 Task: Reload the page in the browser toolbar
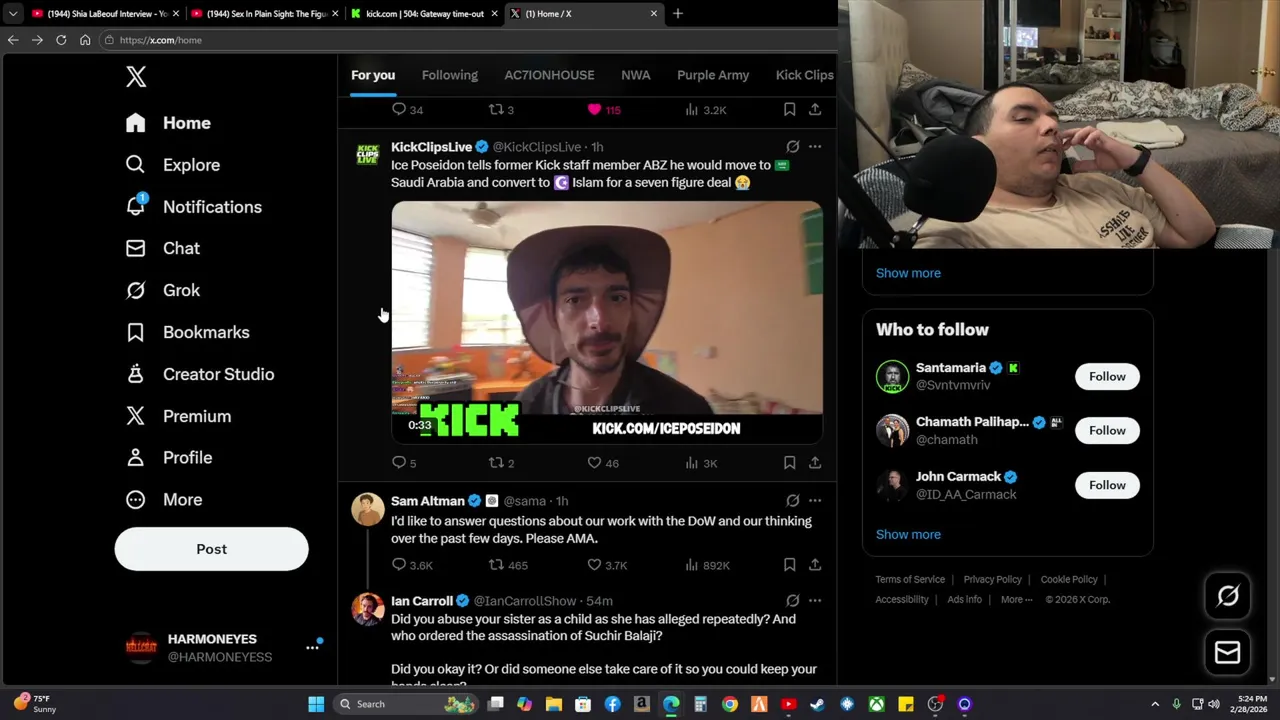tap(61, 40)
